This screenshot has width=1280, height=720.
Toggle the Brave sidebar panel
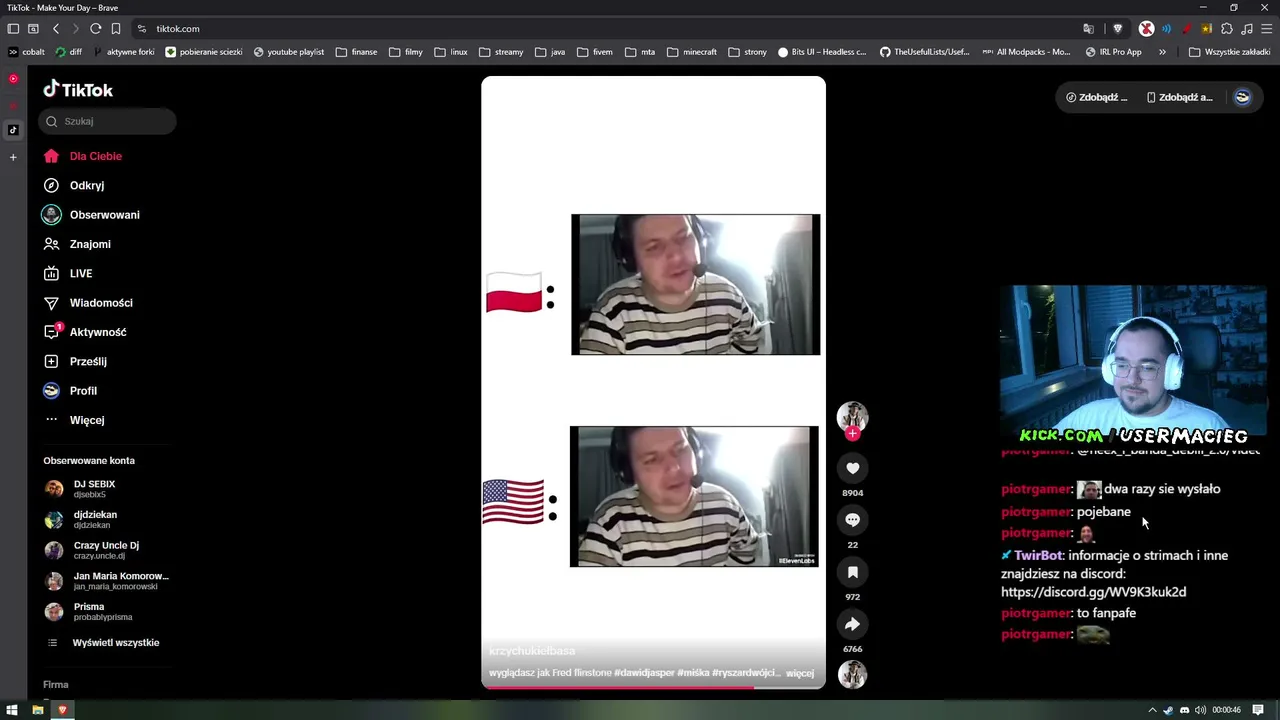click(14, 29)
